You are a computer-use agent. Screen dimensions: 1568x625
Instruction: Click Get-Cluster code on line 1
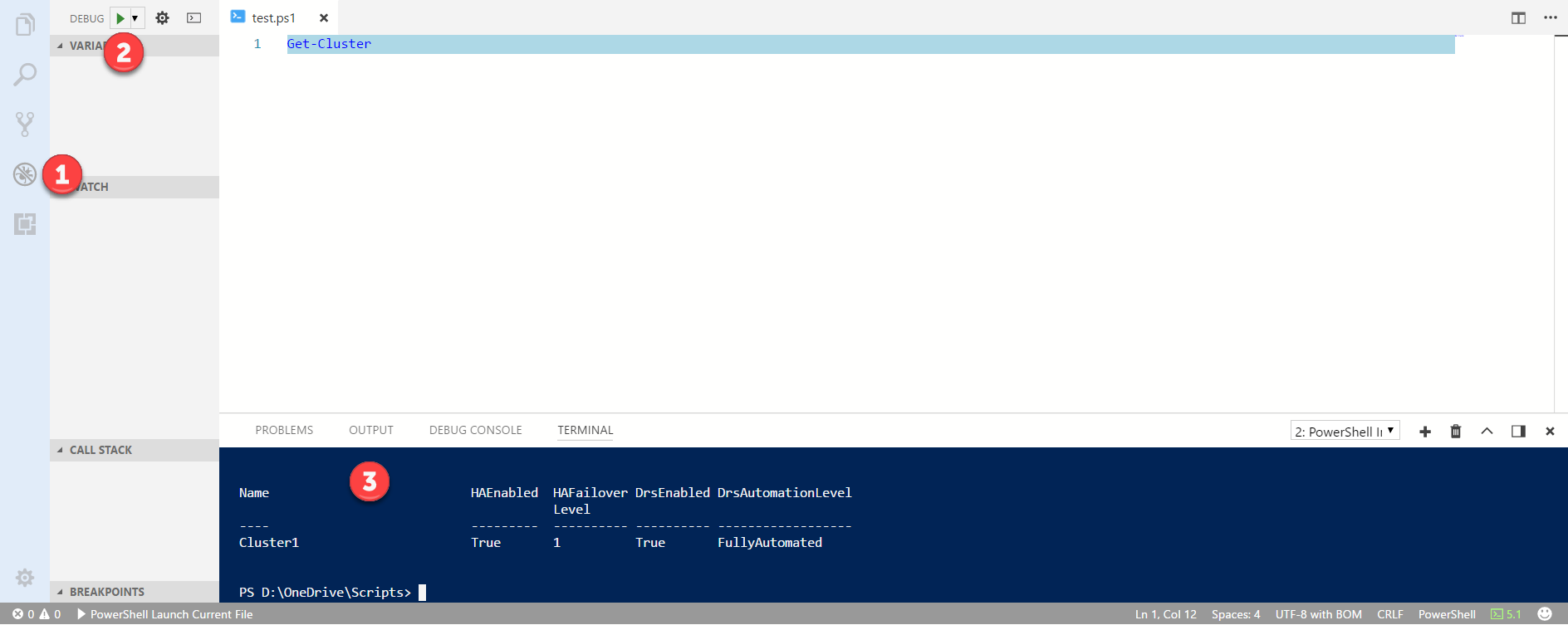point(329,44)
